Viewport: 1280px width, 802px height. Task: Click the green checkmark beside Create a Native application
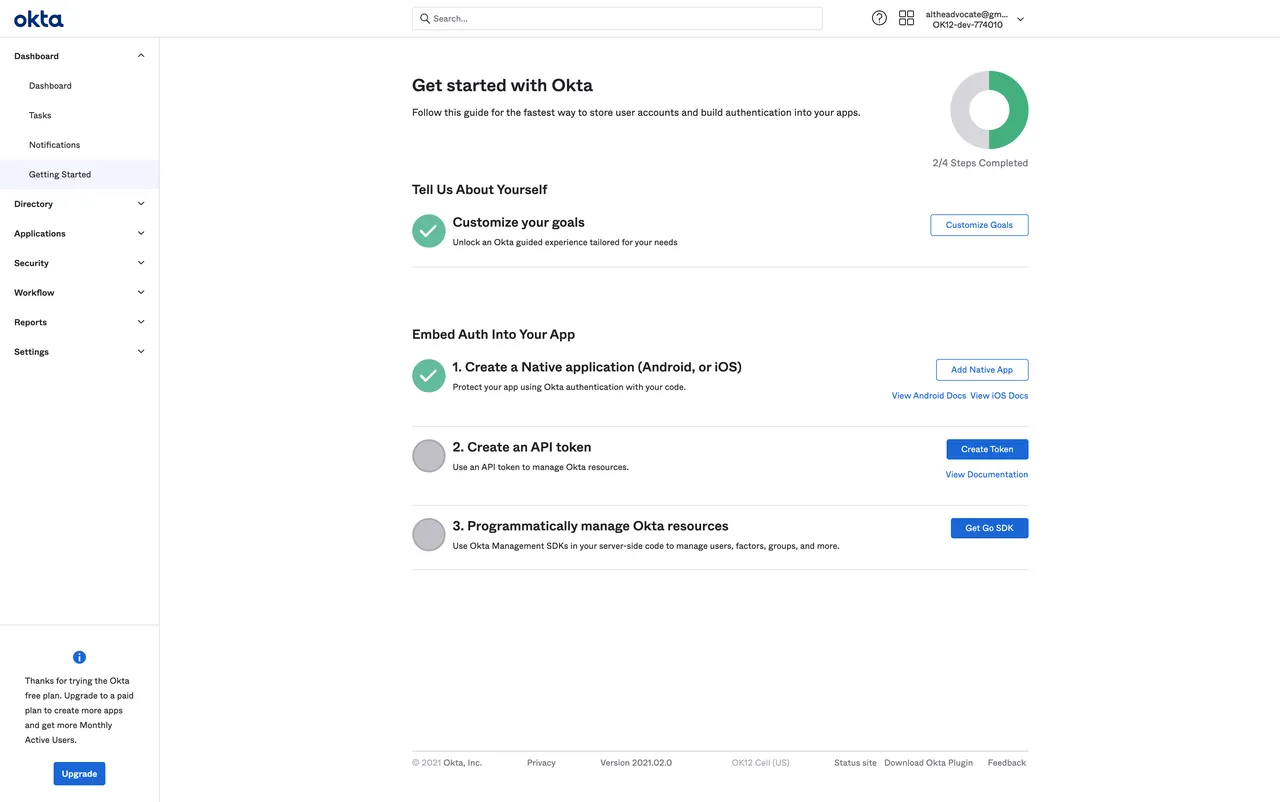[428, 376]
